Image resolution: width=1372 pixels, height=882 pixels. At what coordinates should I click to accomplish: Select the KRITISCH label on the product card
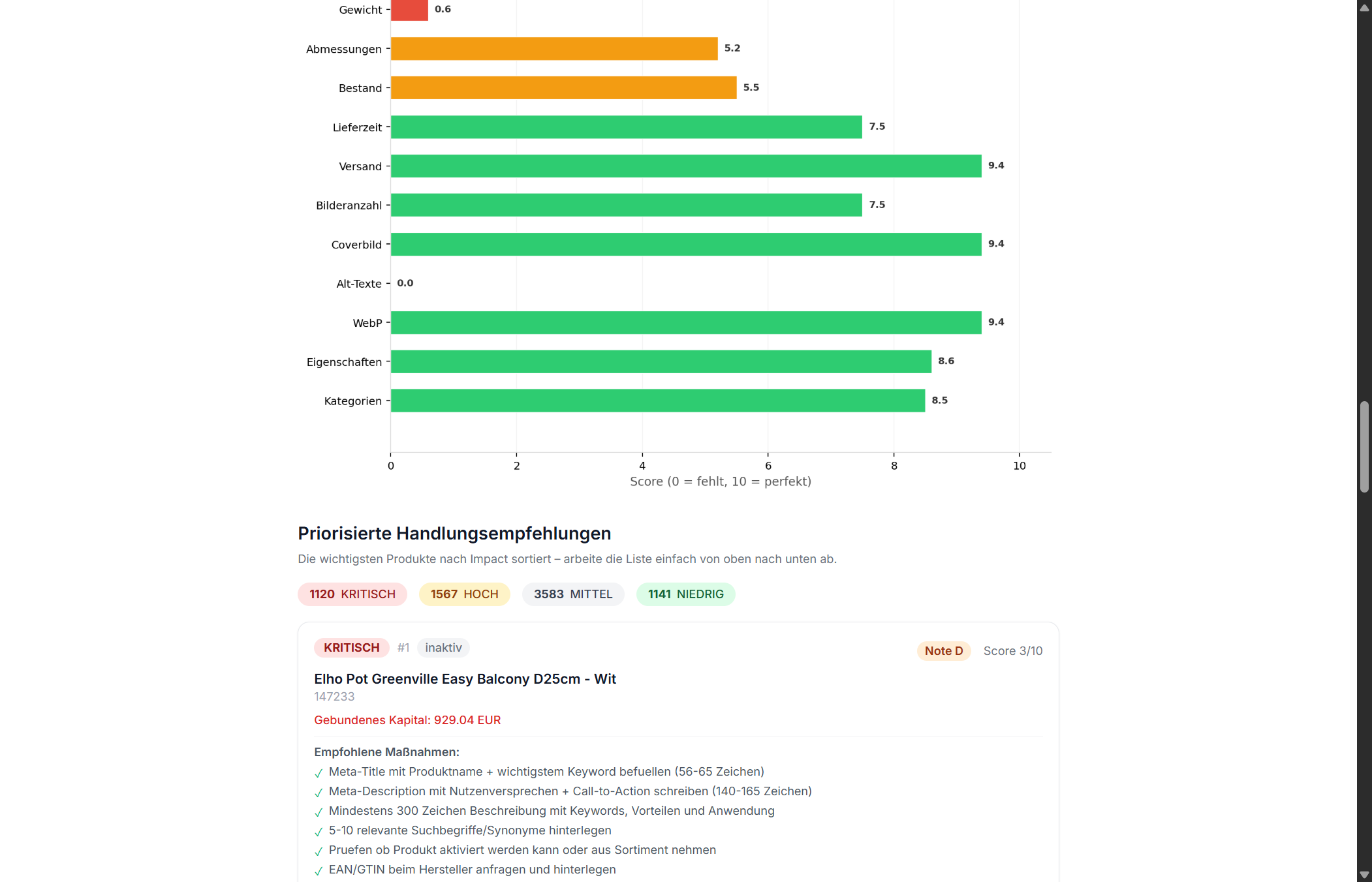pyautogui.click(x=351, y=648)
